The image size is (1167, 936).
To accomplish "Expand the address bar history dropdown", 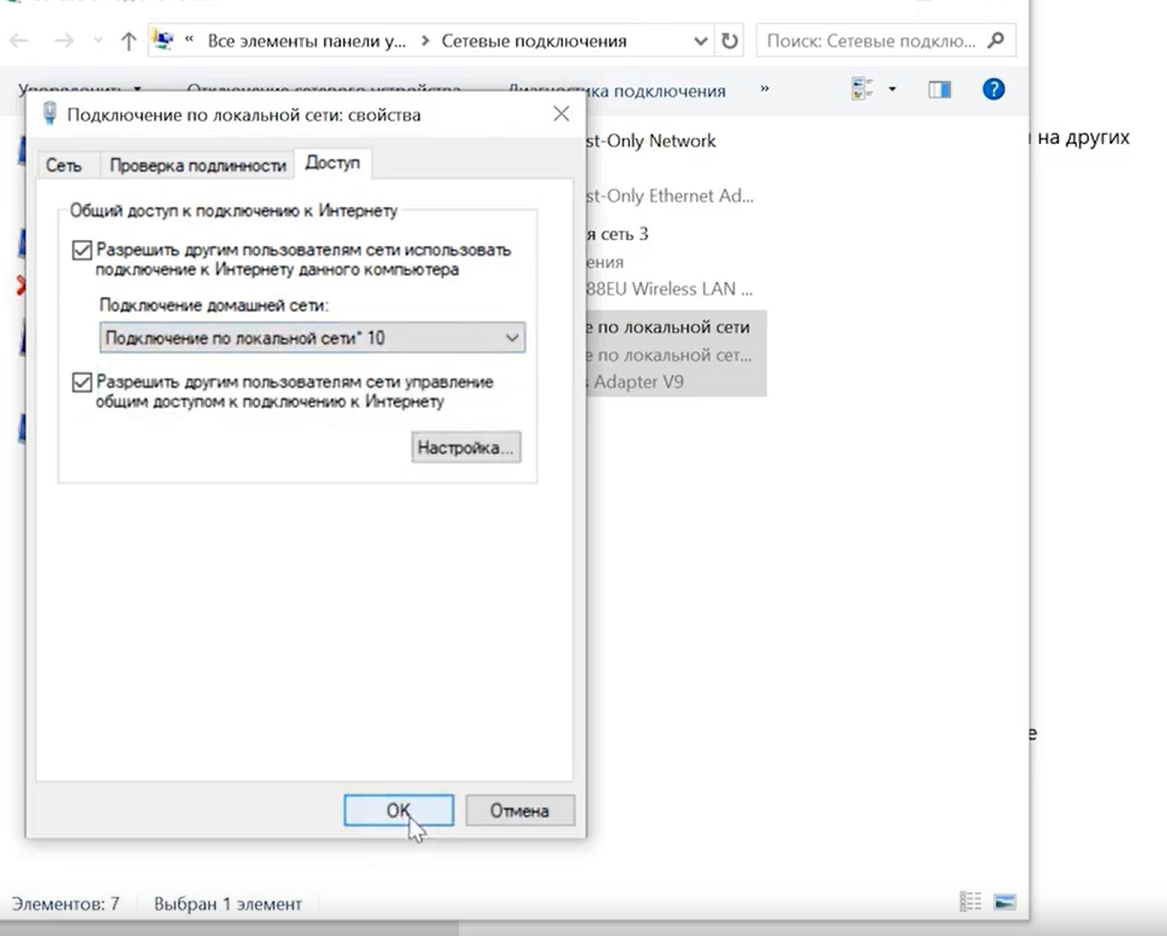I will (700, 41).
